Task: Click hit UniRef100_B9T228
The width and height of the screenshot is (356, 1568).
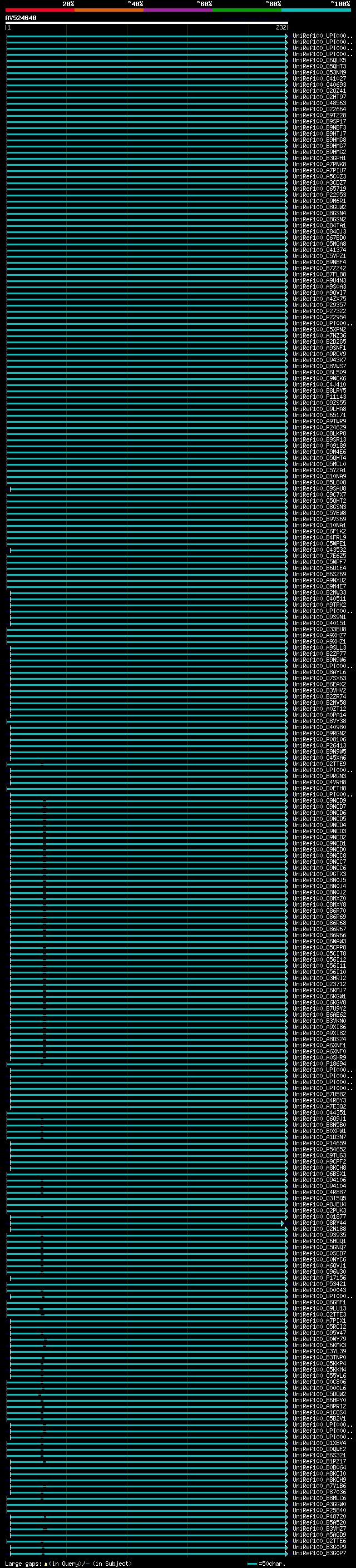Action: point(319,115)
